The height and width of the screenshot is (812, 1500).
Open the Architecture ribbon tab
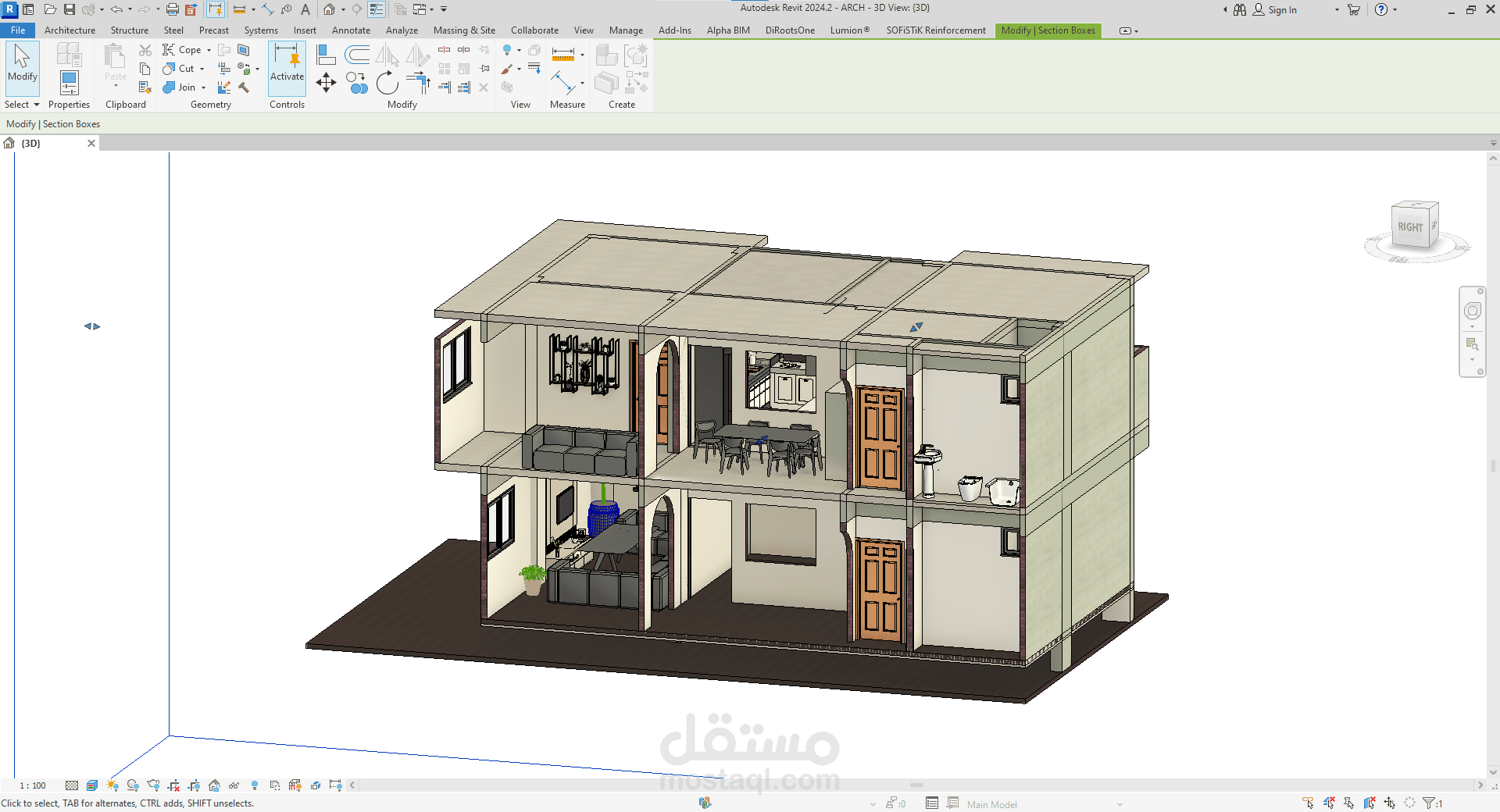point(70,30)
